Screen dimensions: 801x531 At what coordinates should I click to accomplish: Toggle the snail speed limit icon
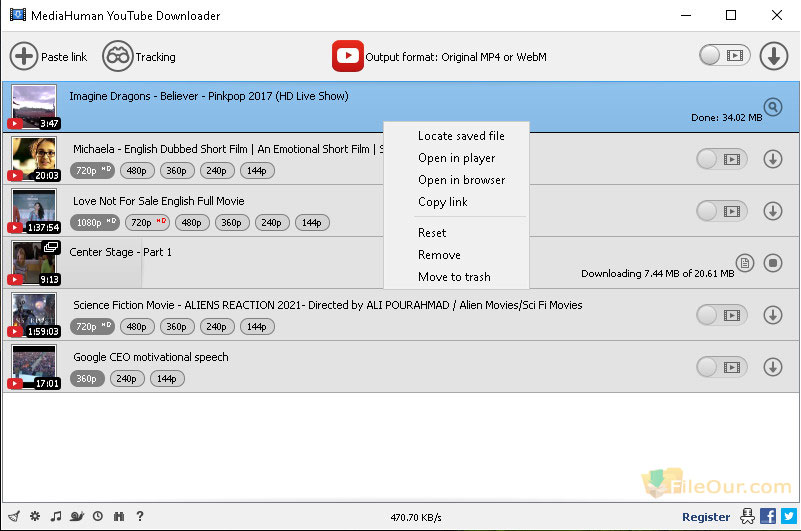click(77, 516)
